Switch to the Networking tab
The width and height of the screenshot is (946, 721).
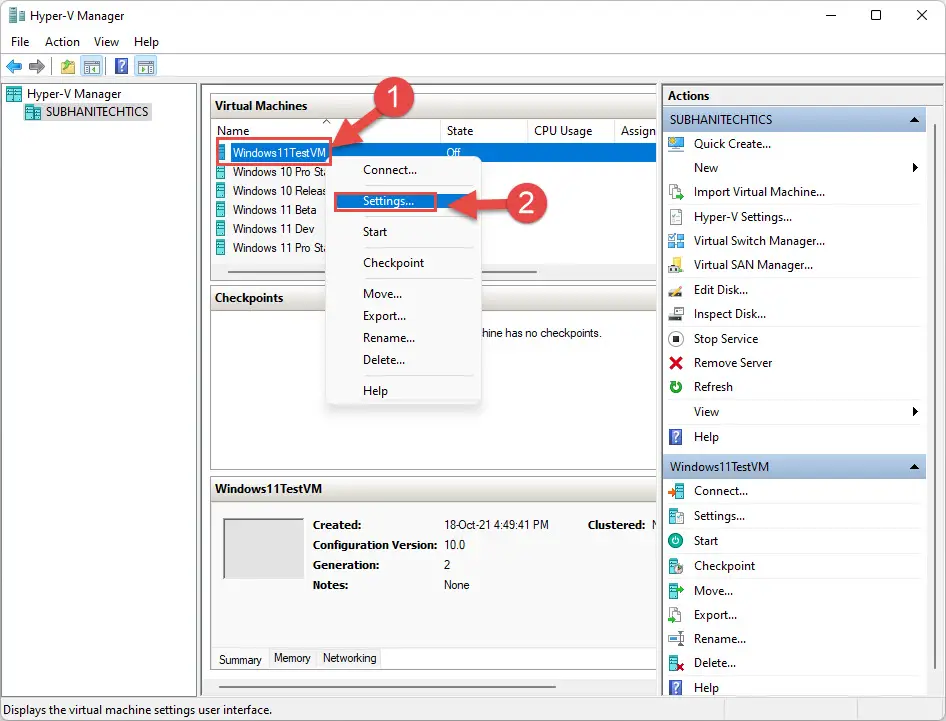[x=349, y=658]
